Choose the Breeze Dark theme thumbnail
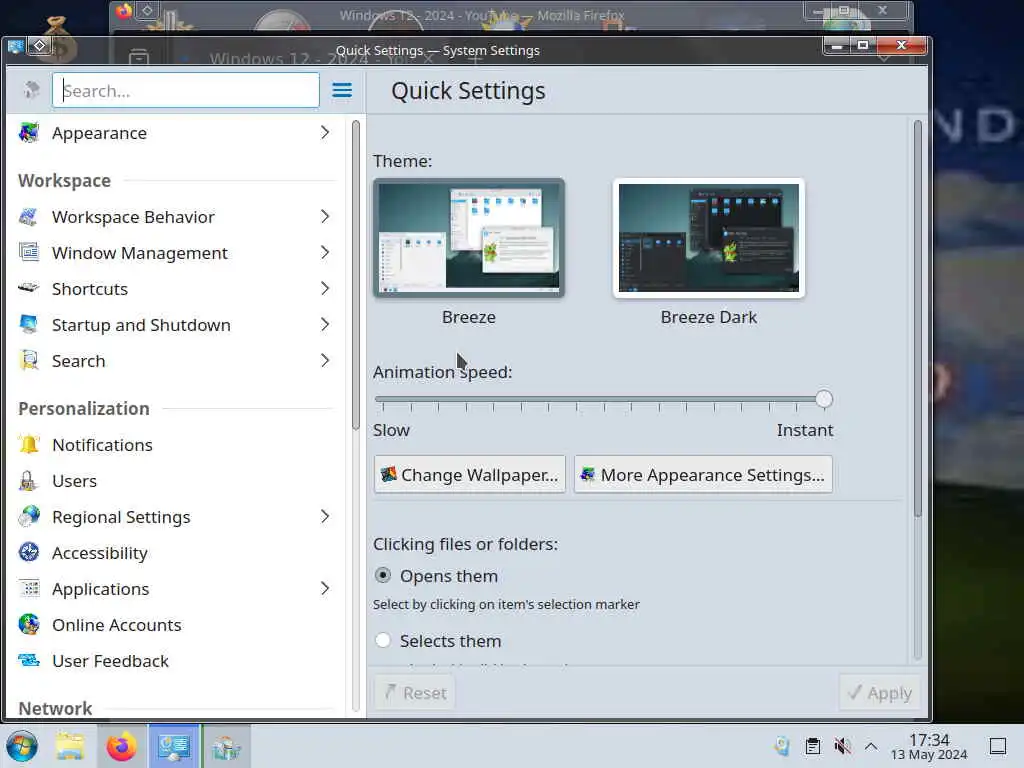This screenshot has height=768, width=1024. coord(709,238)
